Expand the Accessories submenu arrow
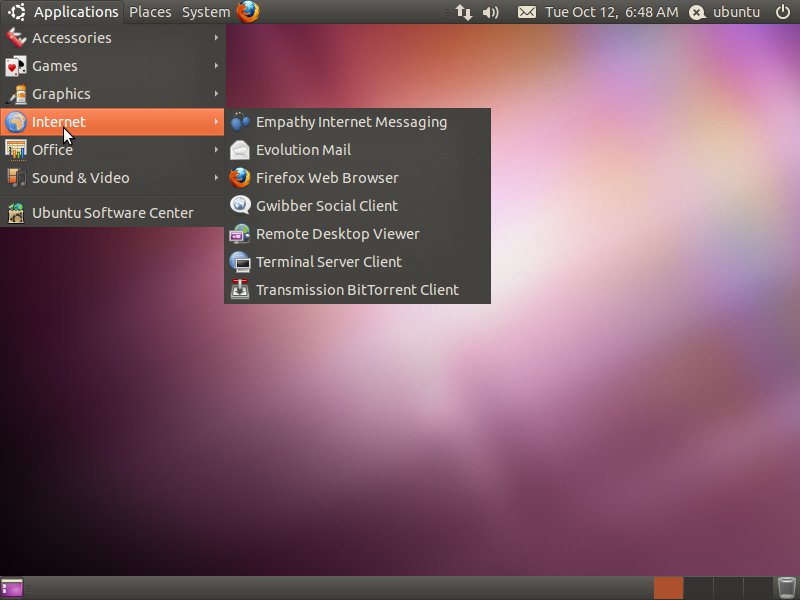The image size is (800, 600). click(x=216, y=38)
